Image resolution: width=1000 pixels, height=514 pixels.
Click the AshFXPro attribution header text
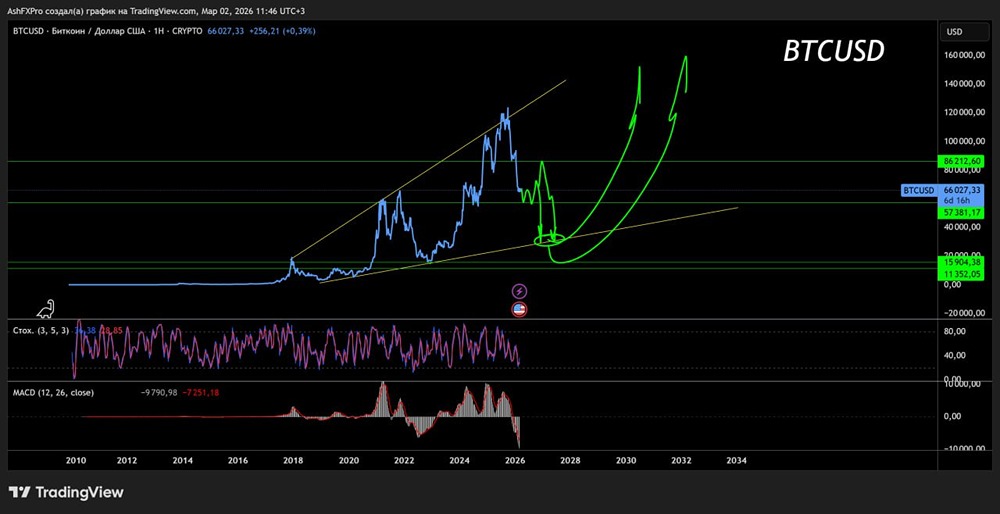click(157, 11)
